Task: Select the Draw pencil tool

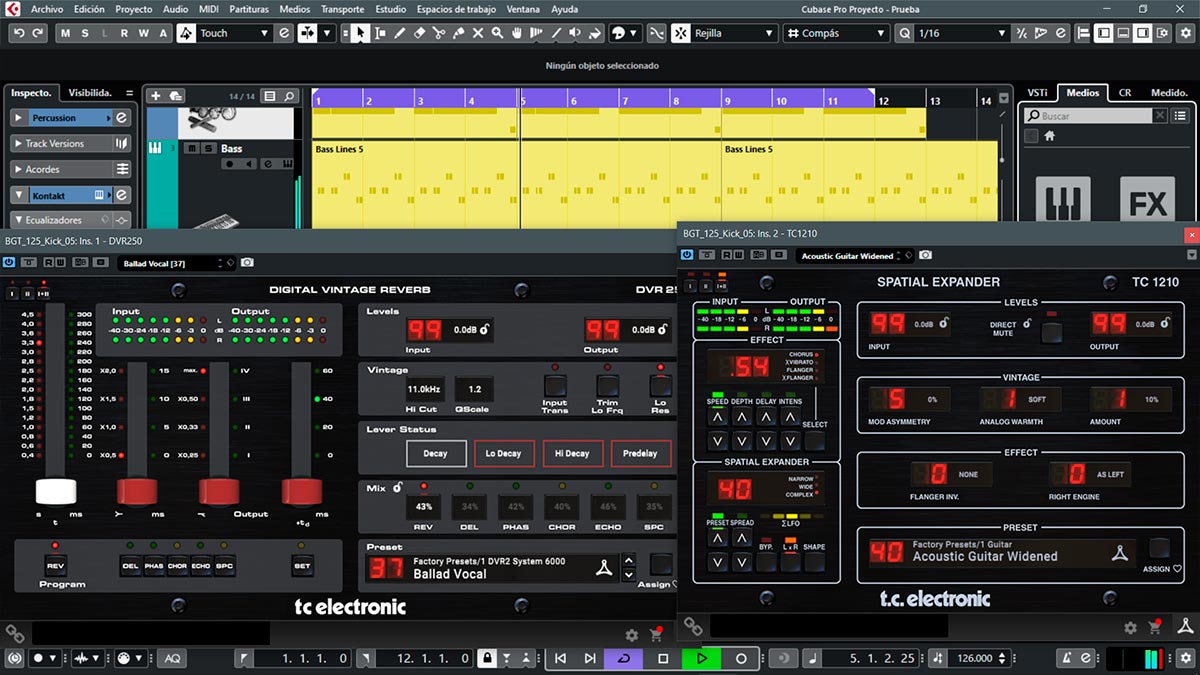Action: 399,33
